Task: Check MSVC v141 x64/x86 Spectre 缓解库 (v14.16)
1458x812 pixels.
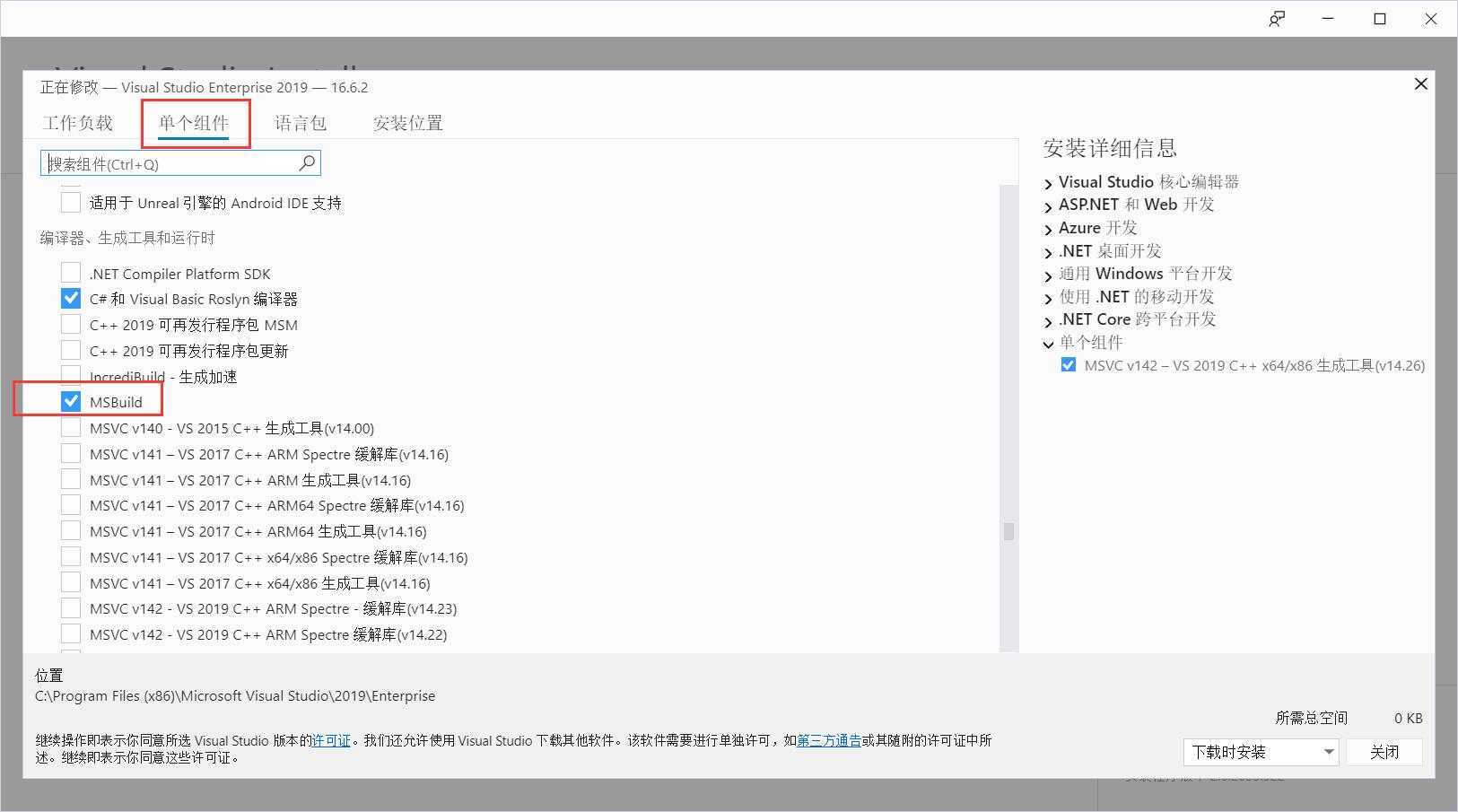Action: pyautogui.click(x=71, y=556)
